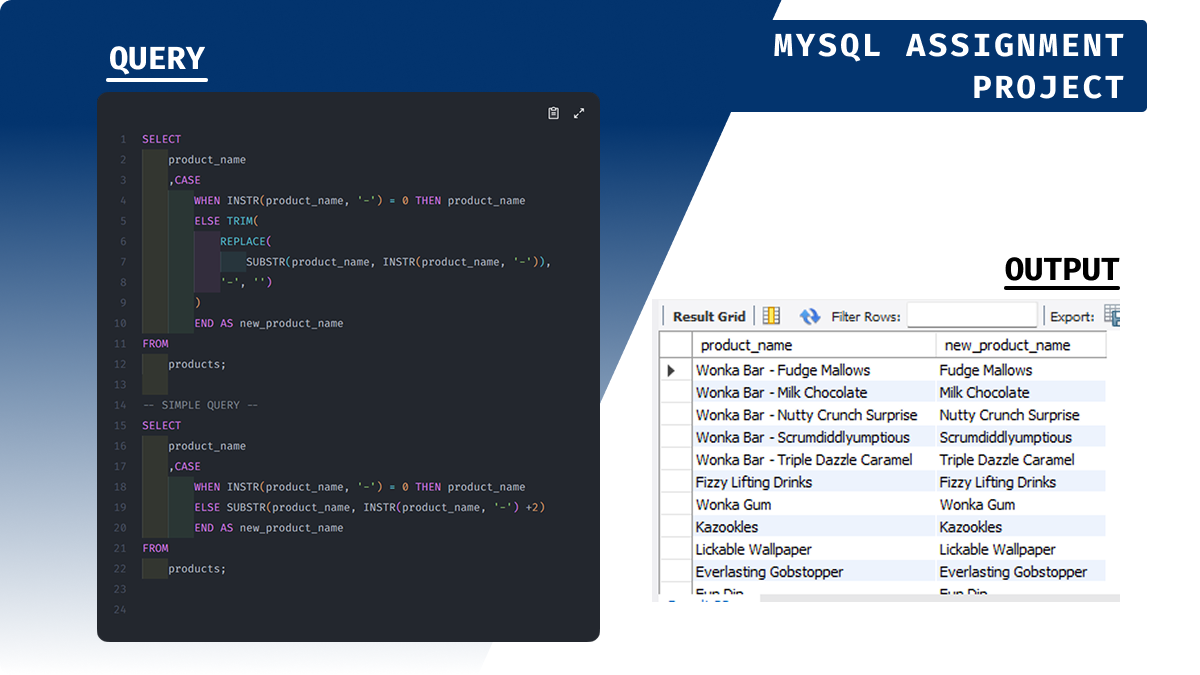
Task: Click 'products;' on code line 22
Action: (x=197, y=569)
